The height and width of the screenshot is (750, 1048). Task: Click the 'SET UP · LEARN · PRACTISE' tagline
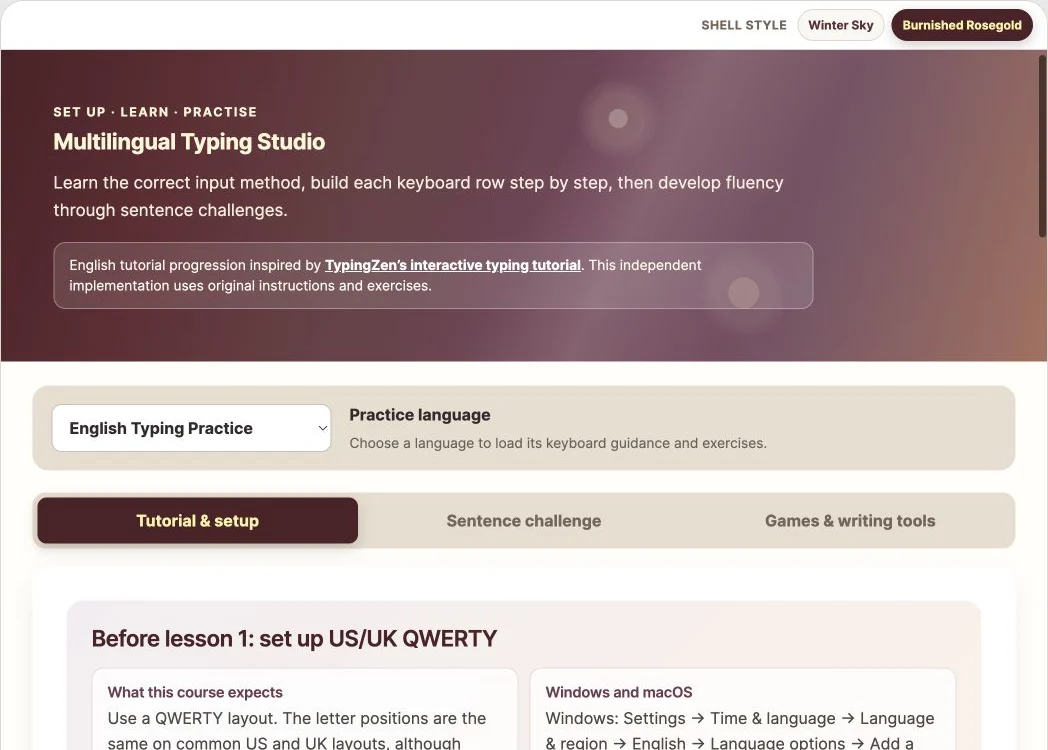[155, 112]
